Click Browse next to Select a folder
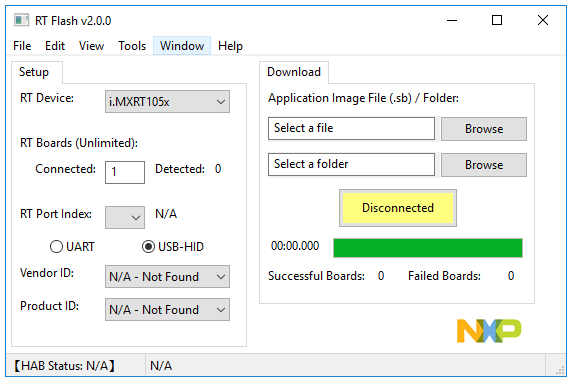 point(484,165)
